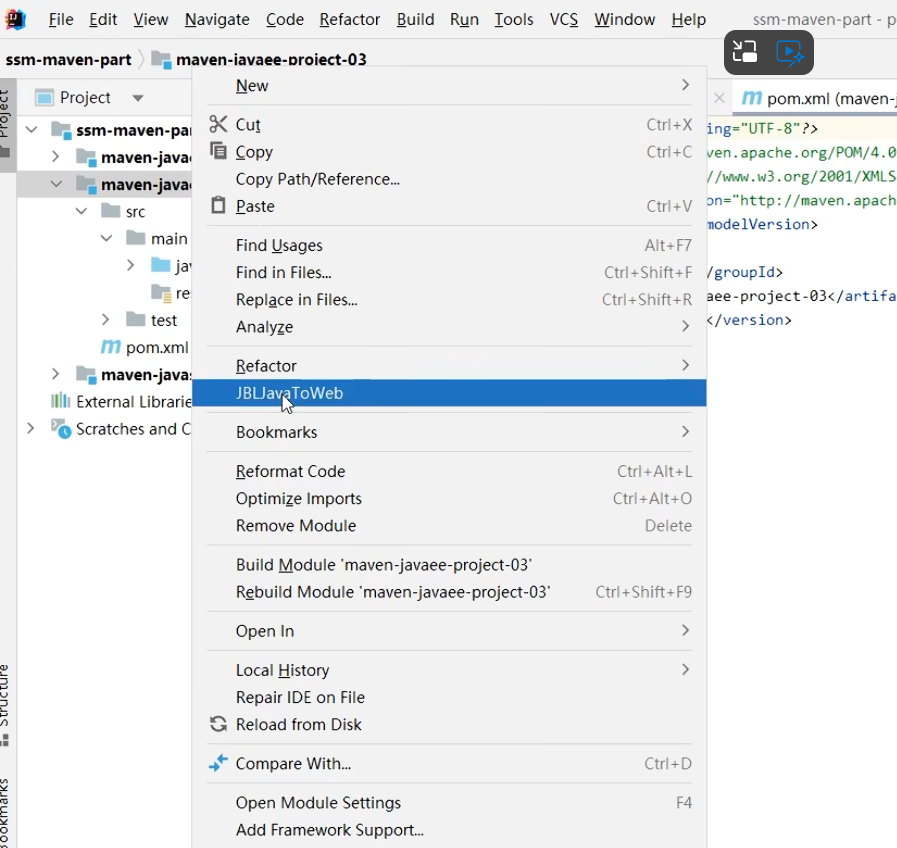Click the Reload from Disk icon
The height and width of the screenshot is (848, 897).
pyautogui.click(x=218, y=724)
